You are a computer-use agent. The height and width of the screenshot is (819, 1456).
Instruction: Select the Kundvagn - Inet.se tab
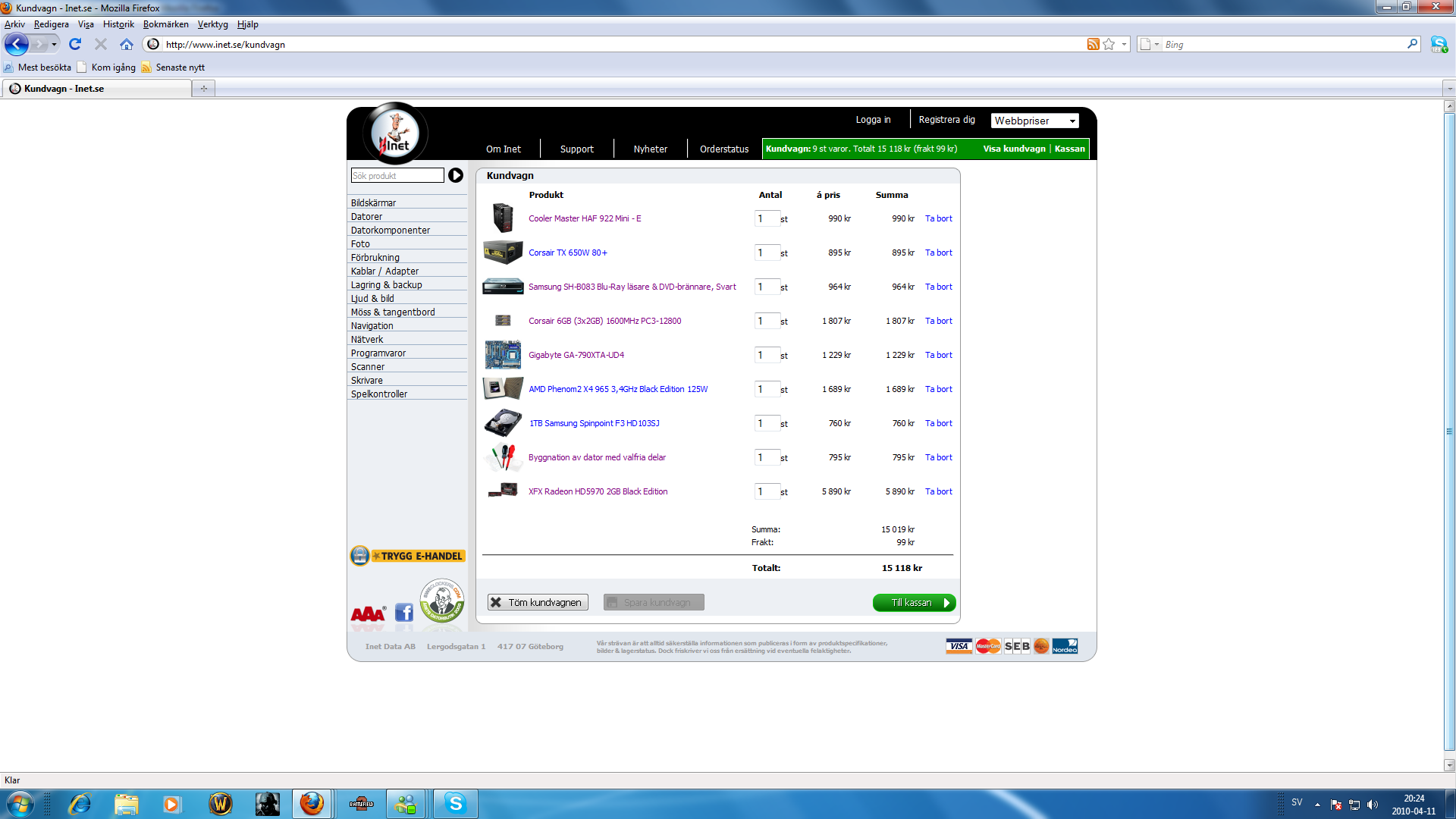(x=96, y=89)
